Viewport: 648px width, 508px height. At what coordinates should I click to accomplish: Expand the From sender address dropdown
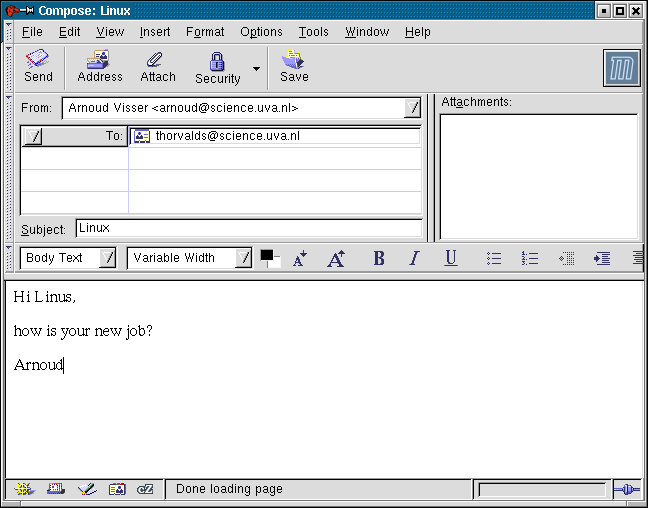click(413, 108)
